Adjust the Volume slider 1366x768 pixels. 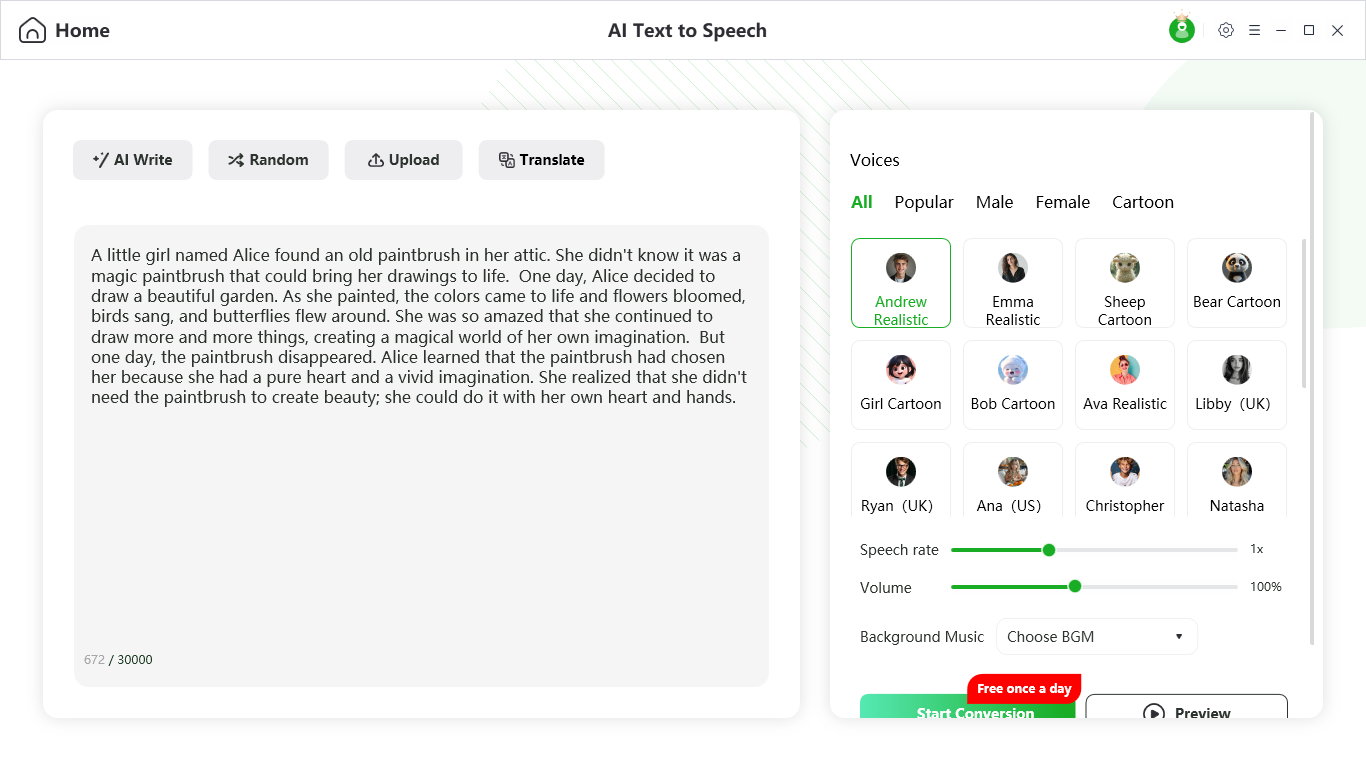[1074, 587]
